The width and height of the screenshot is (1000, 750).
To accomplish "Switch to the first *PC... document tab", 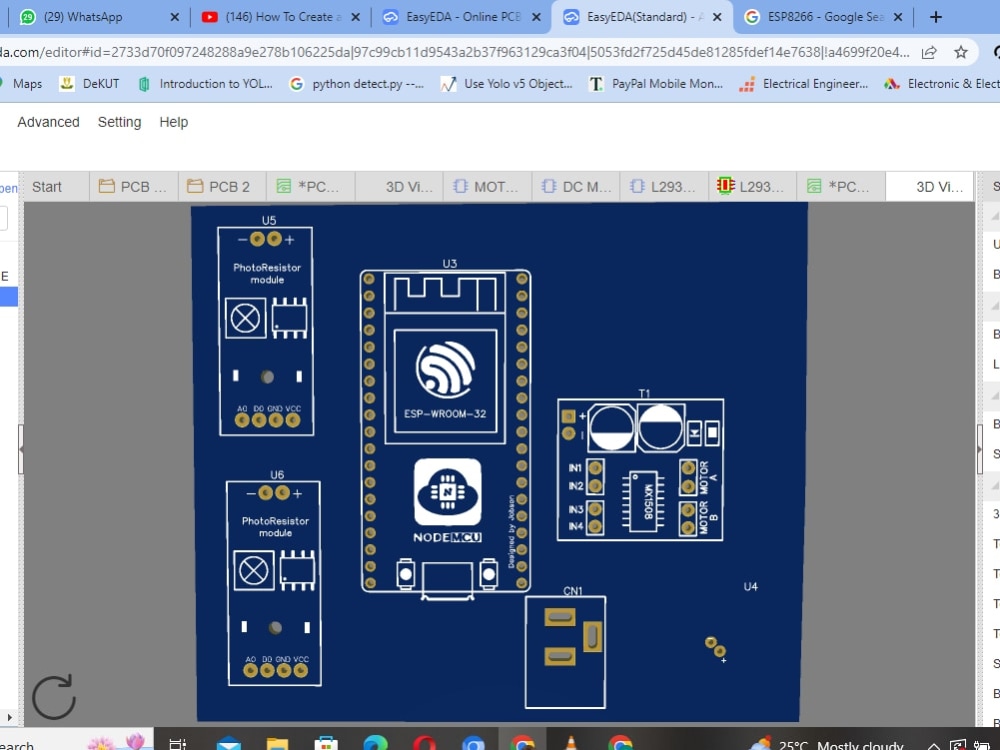I will pos(311,187).
